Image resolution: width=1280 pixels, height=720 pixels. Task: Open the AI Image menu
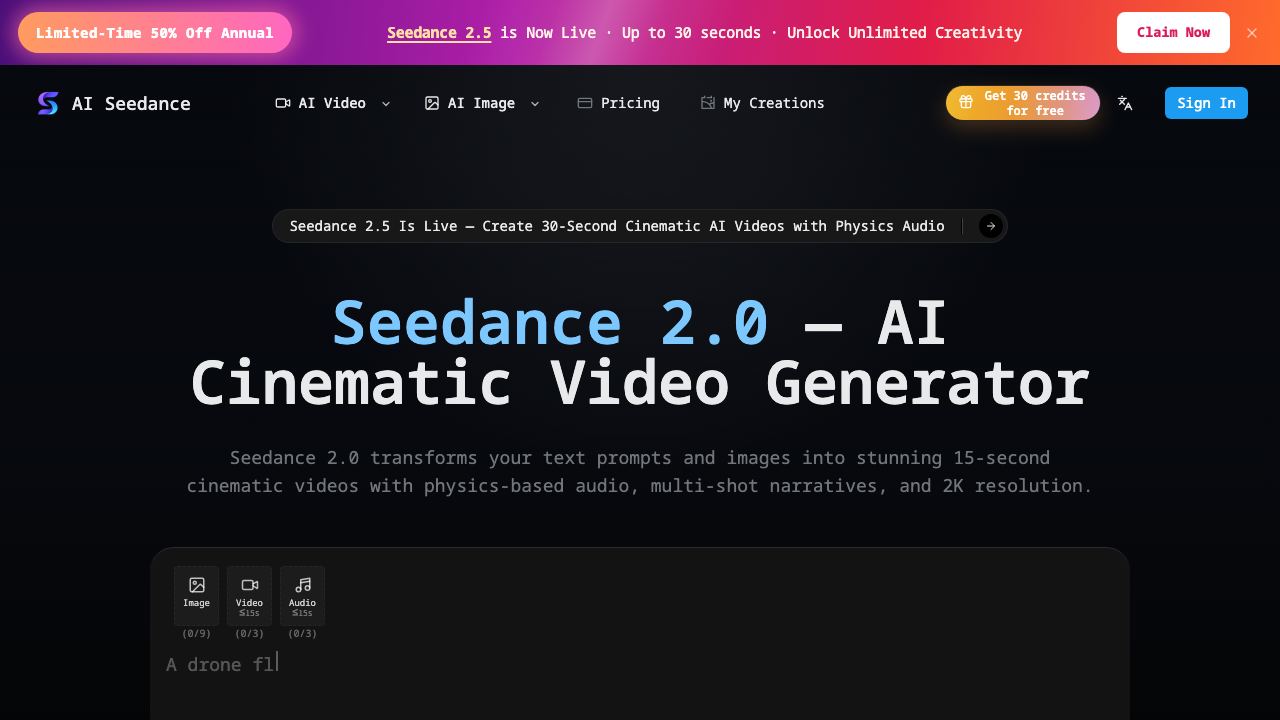click(482, 103)
